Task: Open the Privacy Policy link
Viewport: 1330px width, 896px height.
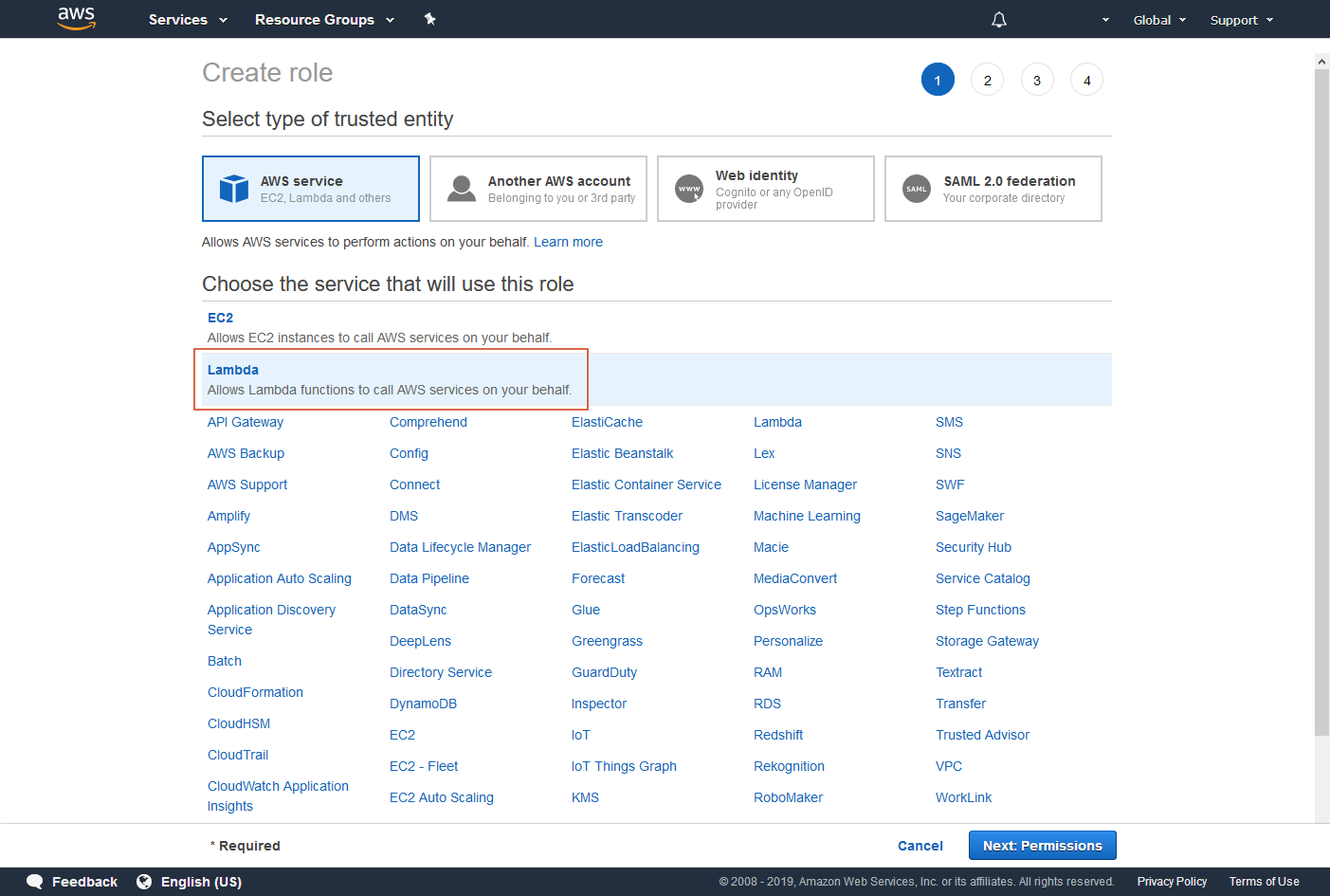Action: [1172, 882]
